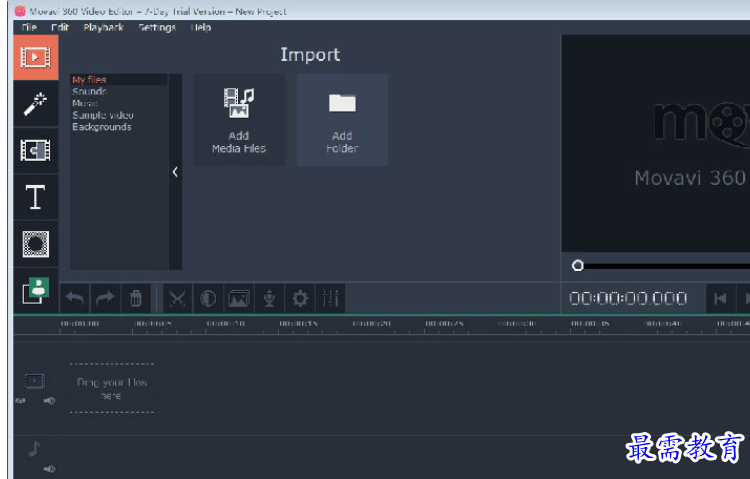Undo the last action
The width and height of the screenshot is (750, 479).
(x=75, y=299)
